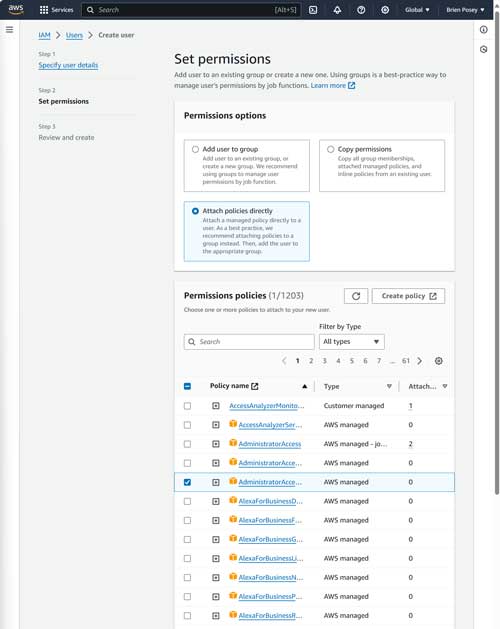Click the policy icon of AlexaForBusinessP... row
The height and width of the screenshot is (629, 500).
pyautogui.click(x=233, y=596)
